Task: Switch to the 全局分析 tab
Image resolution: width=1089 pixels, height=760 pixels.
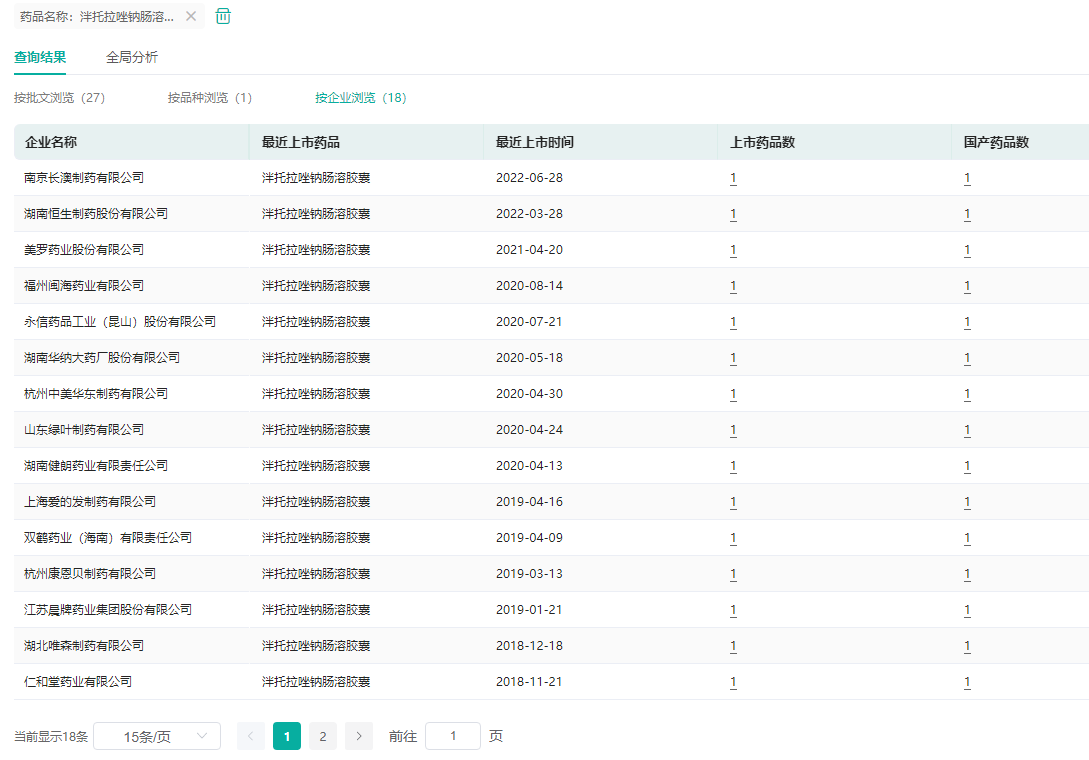Action: (132, 57)
